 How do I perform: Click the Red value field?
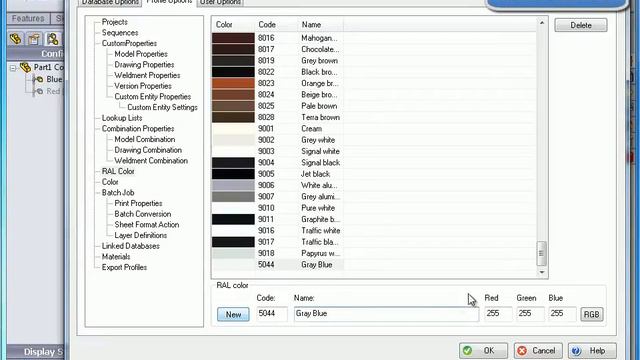498,314
